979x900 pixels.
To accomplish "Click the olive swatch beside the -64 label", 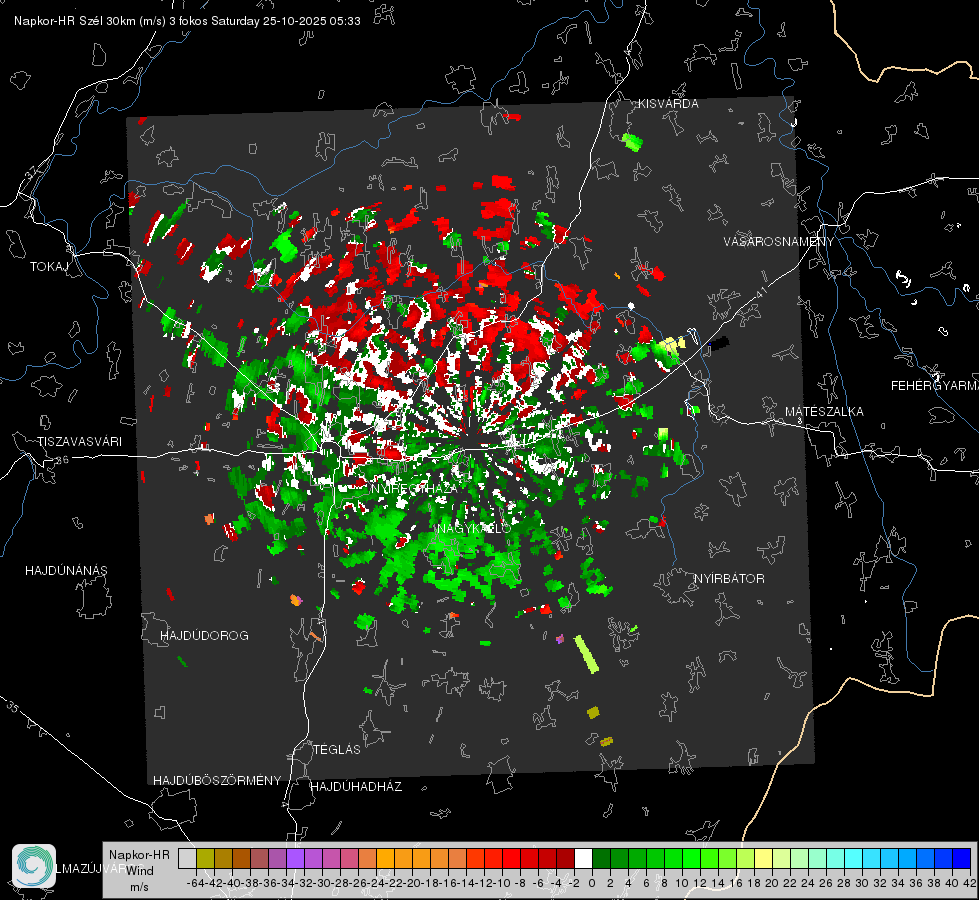I will 205,858.
